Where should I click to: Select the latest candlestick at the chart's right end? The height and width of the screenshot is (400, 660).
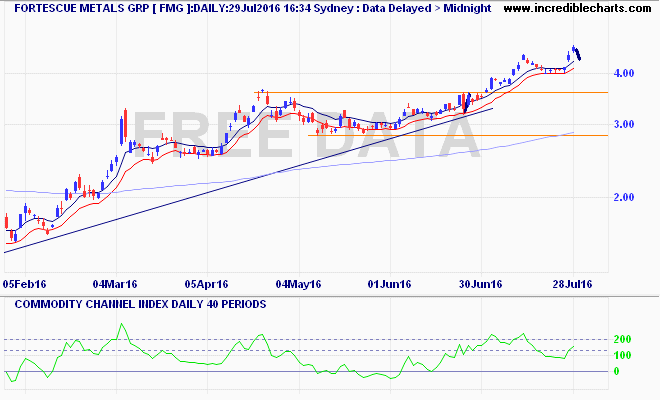tap(580, 56)
